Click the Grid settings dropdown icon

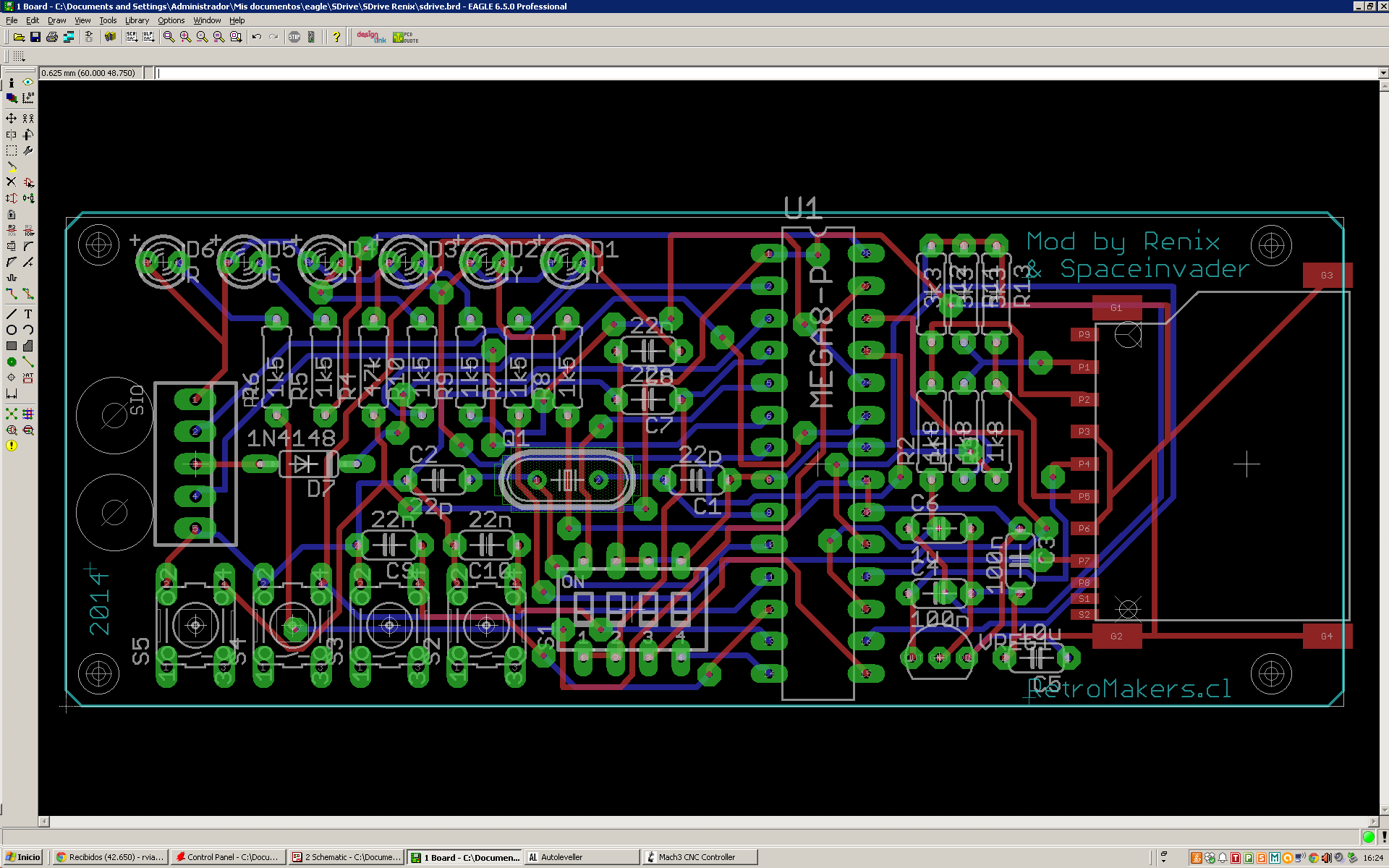(19, 56)
